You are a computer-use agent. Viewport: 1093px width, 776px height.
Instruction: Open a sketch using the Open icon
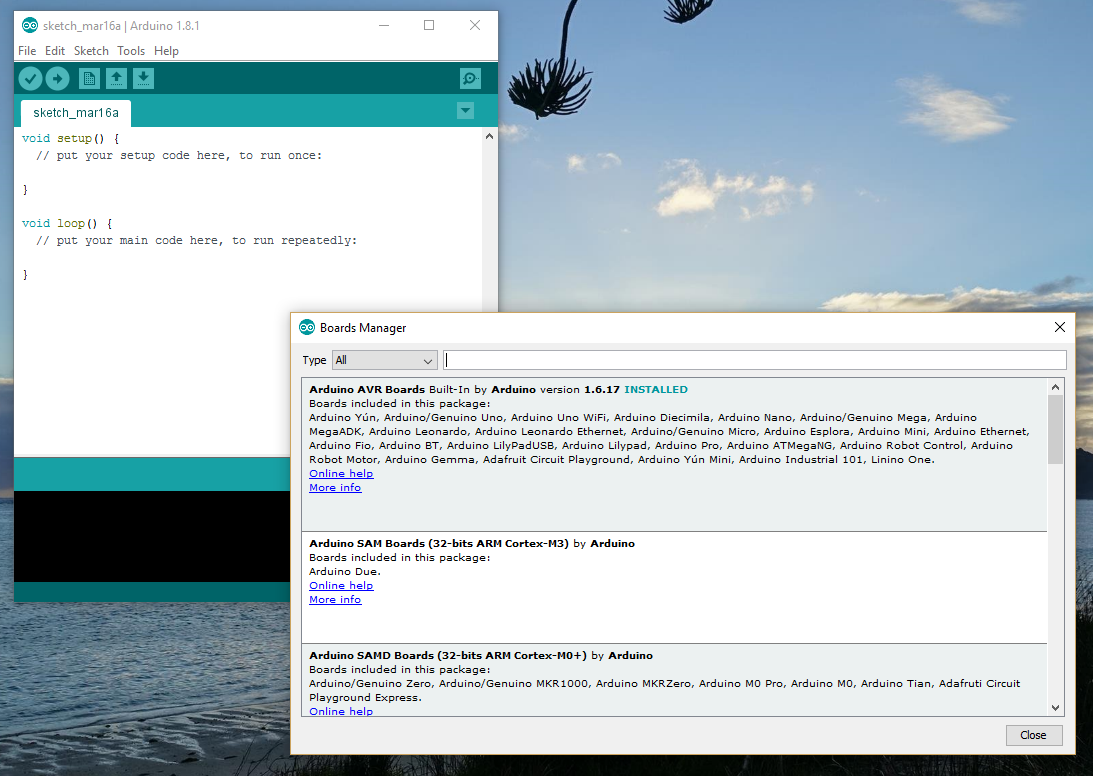[116, 79]
